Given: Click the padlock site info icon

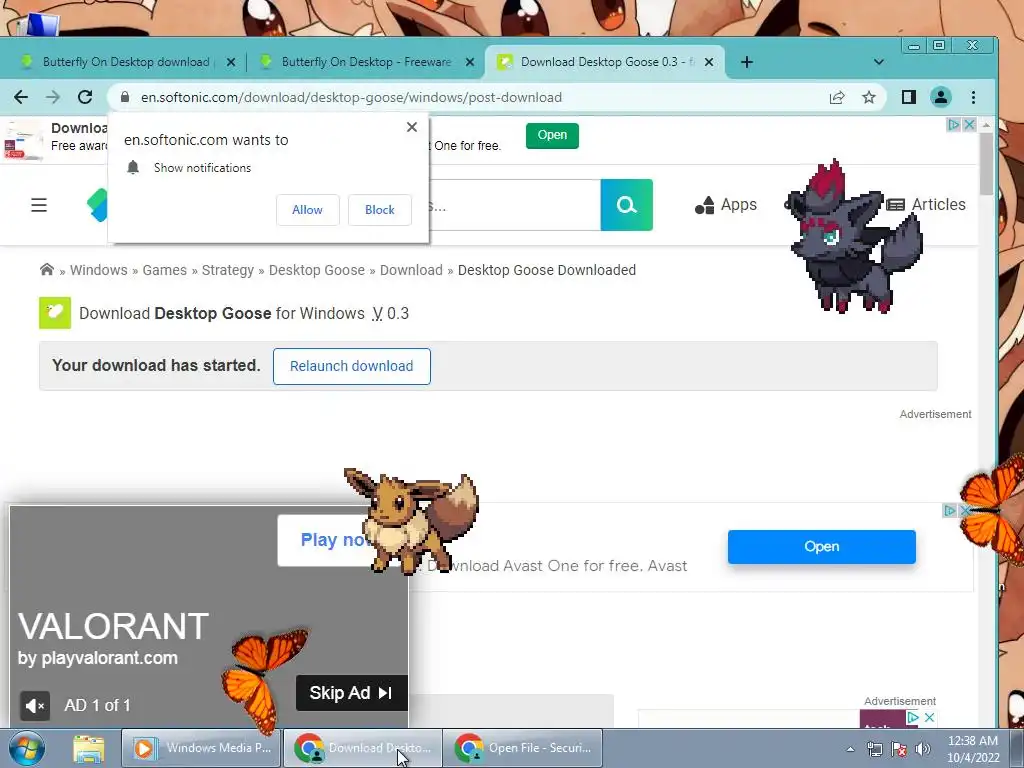Looking at the screenshot, I should pyautogui.click(x=125, y=97).
